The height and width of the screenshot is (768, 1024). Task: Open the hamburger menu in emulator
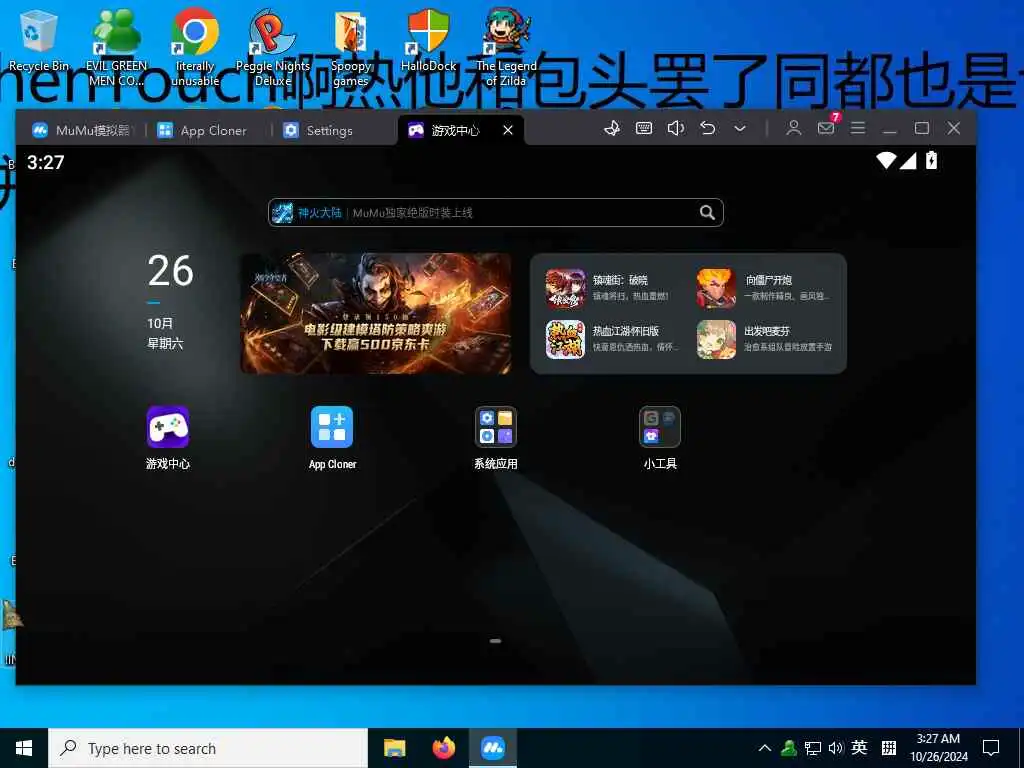click(857, 128)
